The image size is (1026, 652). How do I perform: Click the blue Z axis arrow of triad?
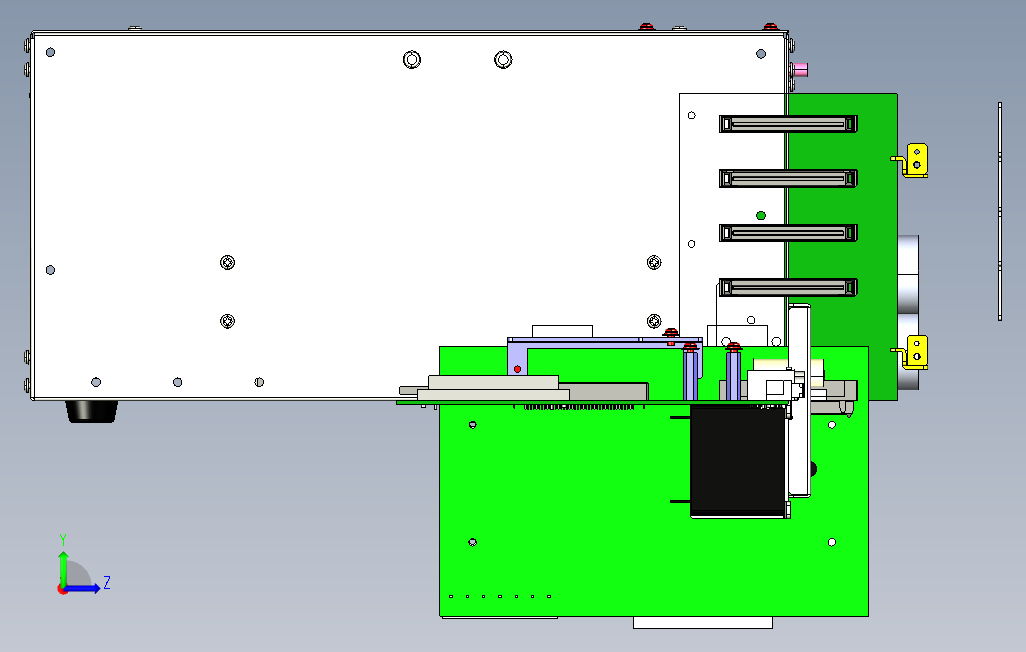[83, 589]
